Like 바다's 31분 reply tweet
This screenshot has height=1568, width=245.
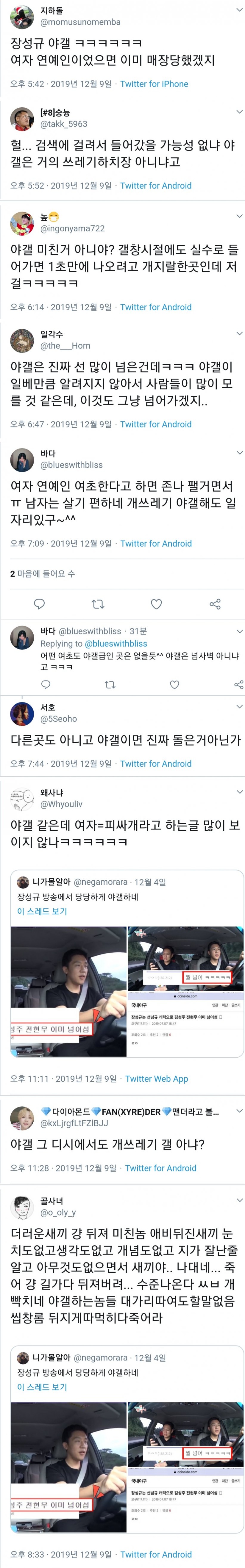point(174,684)
